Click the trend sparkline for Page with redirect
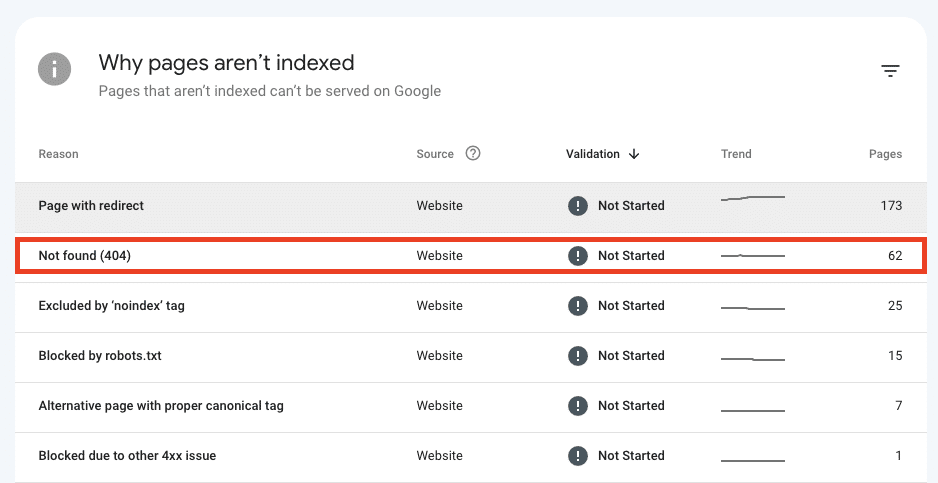 (x=753, y=199)
